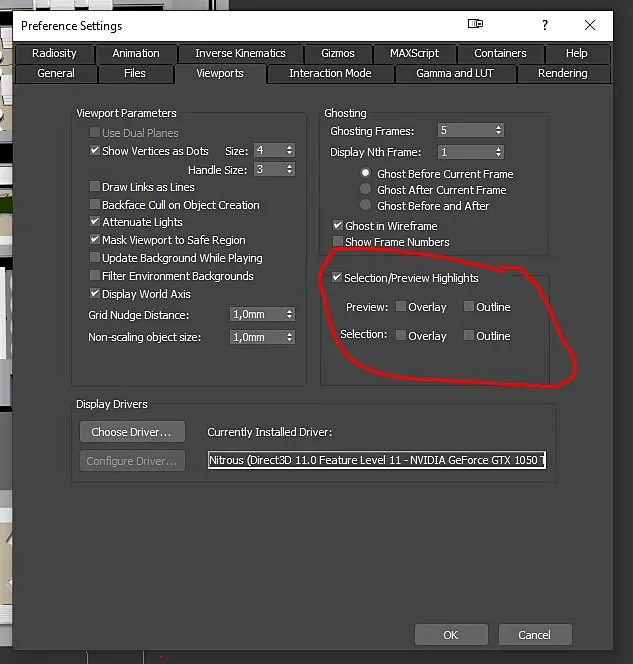633x664 pixels.
Task: Switch to the General tab
Action: point(56,73)
